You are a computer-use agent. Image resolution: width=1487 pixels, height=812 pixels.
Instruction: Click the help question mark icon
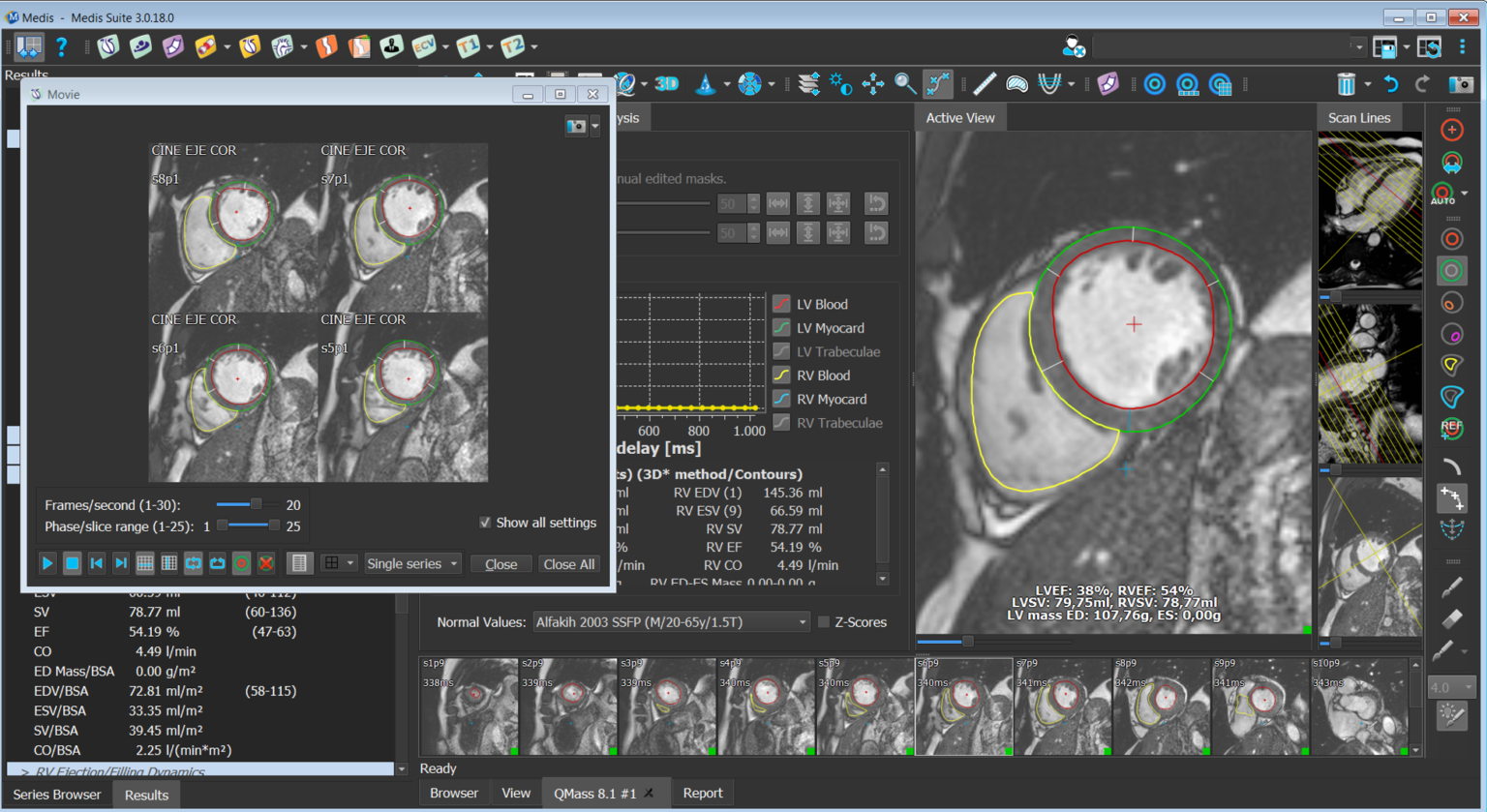click(x=61, y=46)
